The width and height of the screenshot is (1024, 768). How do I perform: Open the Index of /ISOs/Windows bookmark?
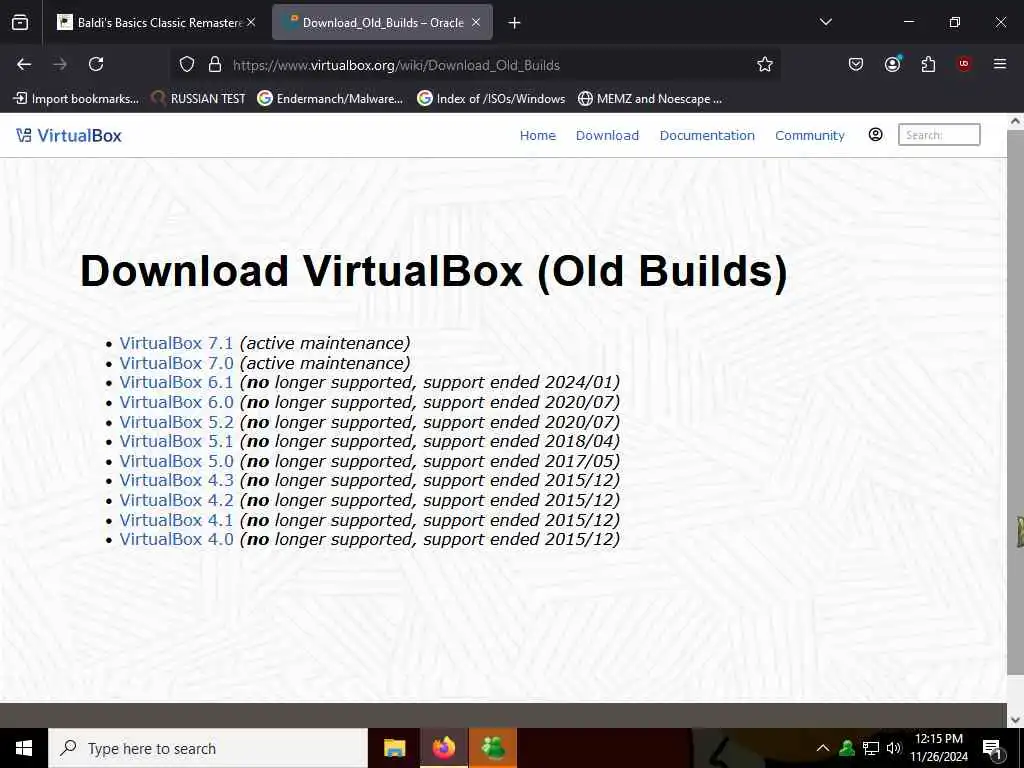coord(491,99)
